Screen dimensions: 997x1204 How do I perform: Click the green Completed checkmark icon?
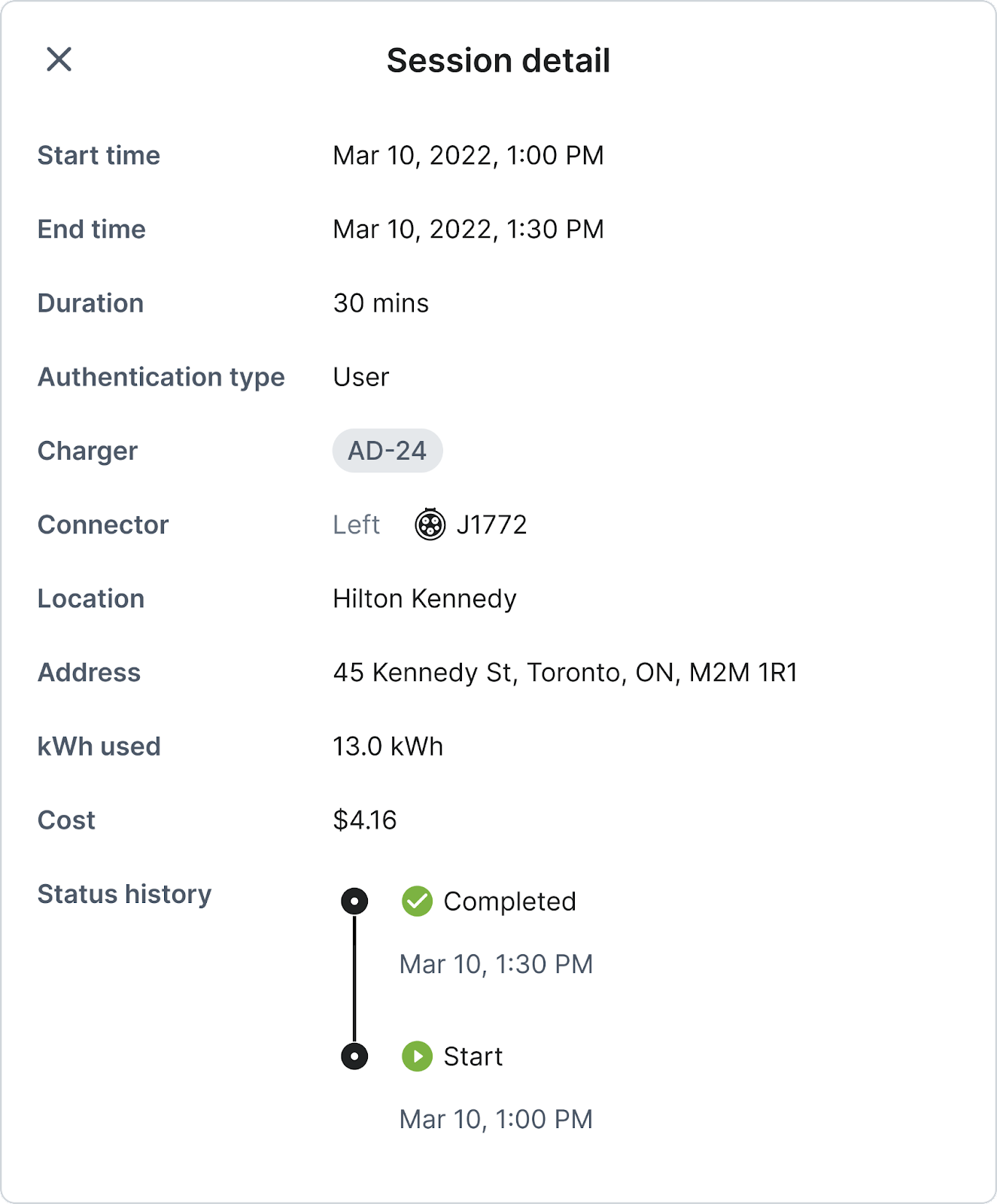pyautogui.click(x=417, y=901)
